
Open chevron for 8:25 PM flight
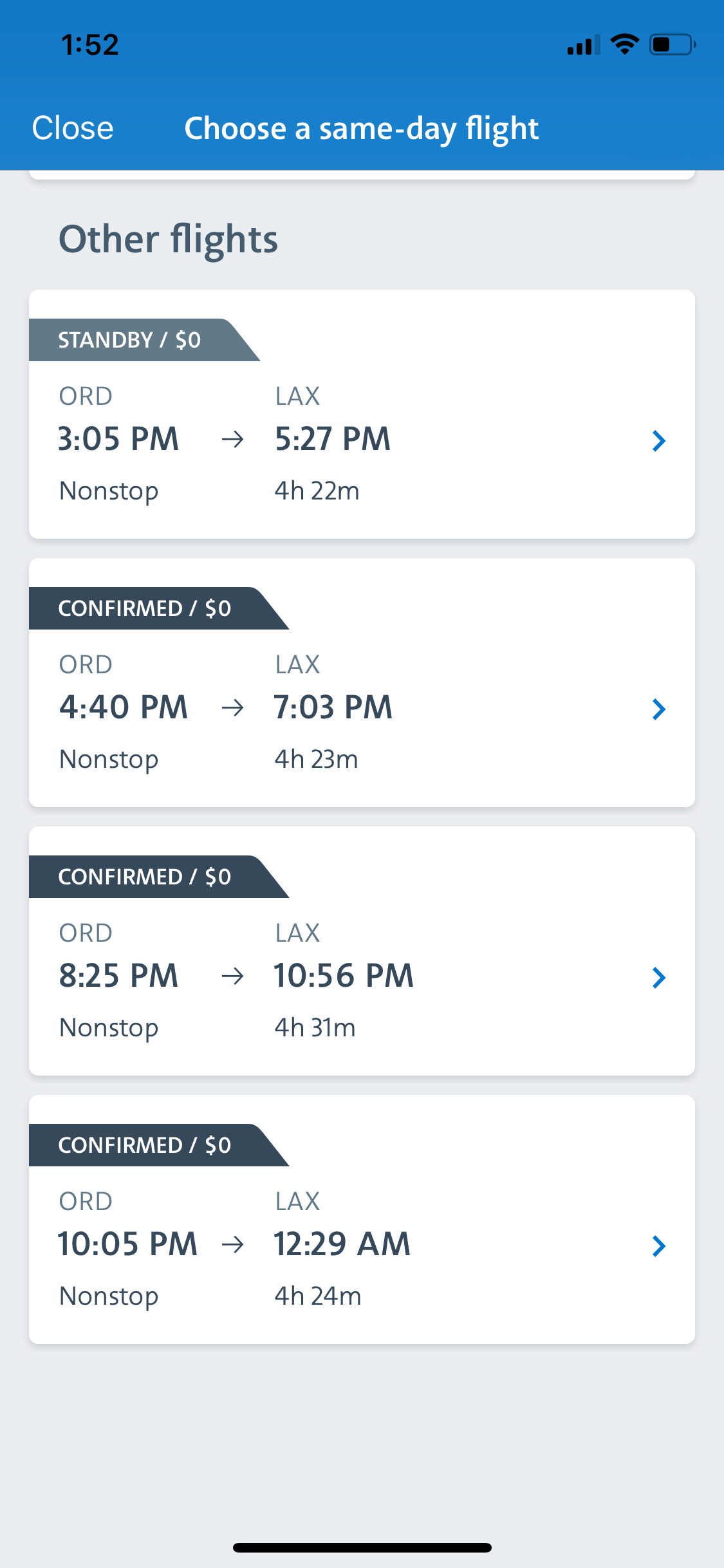tap(658, 978)
